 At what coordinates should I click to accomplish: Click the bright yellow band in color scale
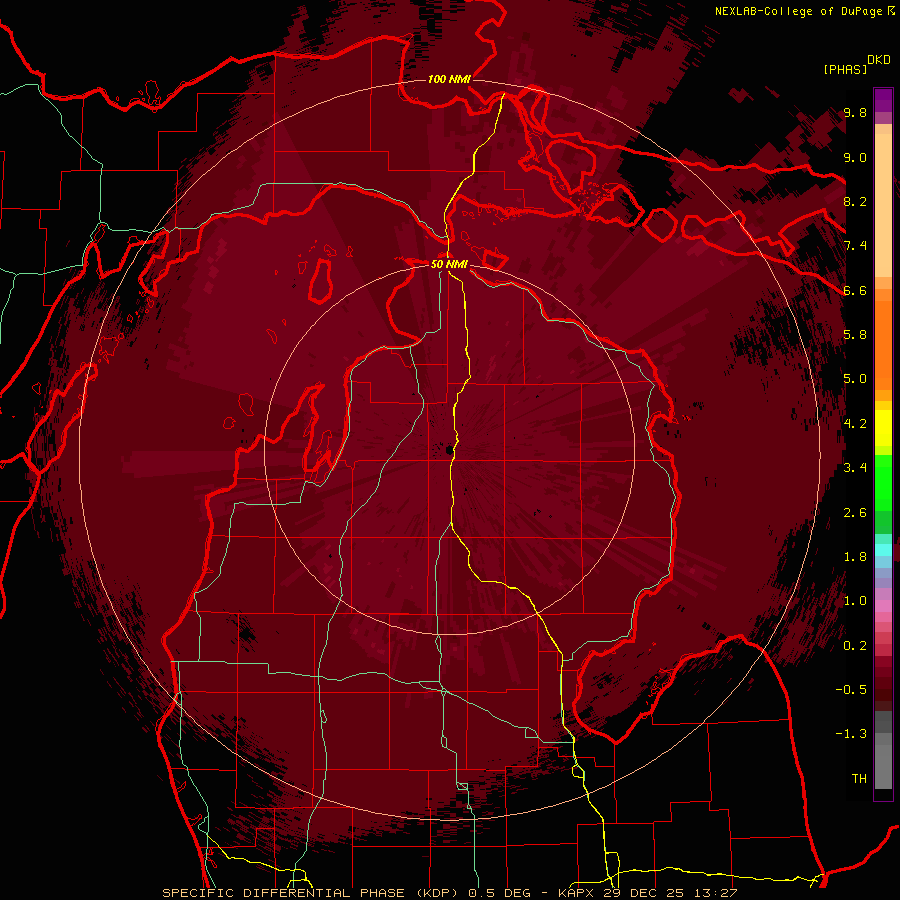(883, 428)
